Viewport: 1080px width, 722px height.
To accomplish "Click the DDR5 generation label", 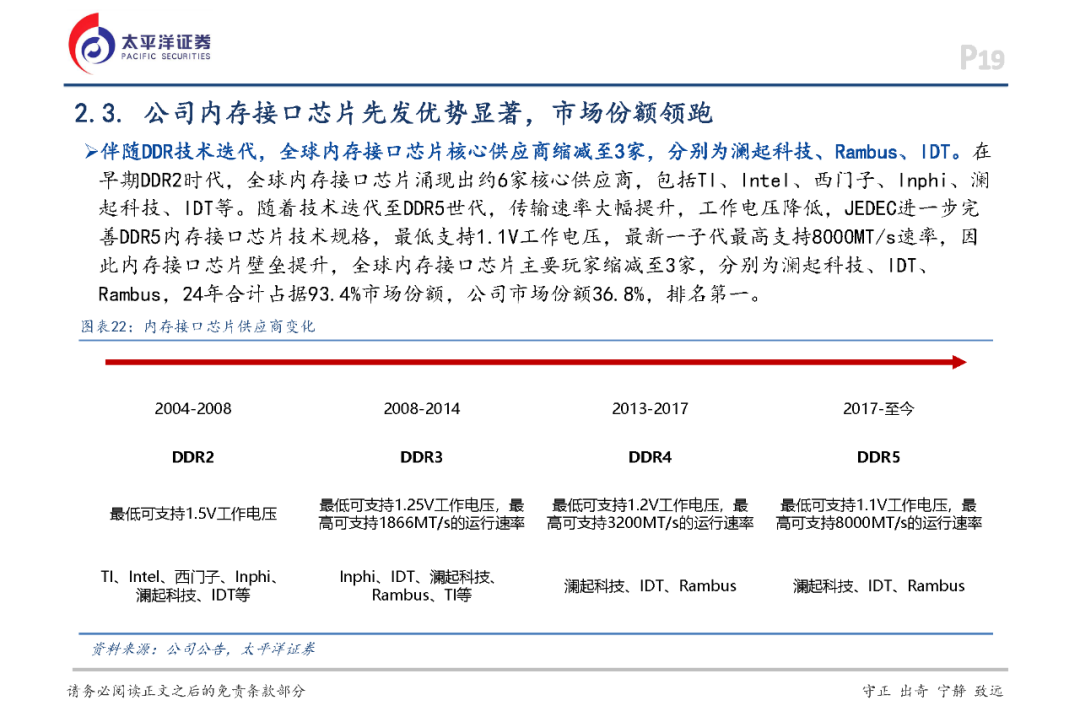I will point(878,457).
